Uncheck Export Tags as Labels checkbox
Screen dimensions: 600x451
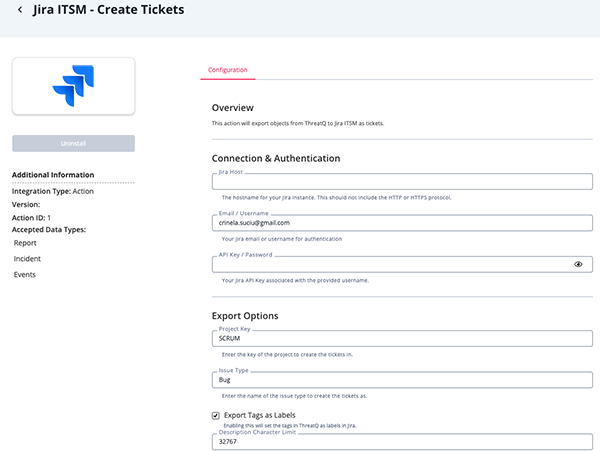coord(216,415)
